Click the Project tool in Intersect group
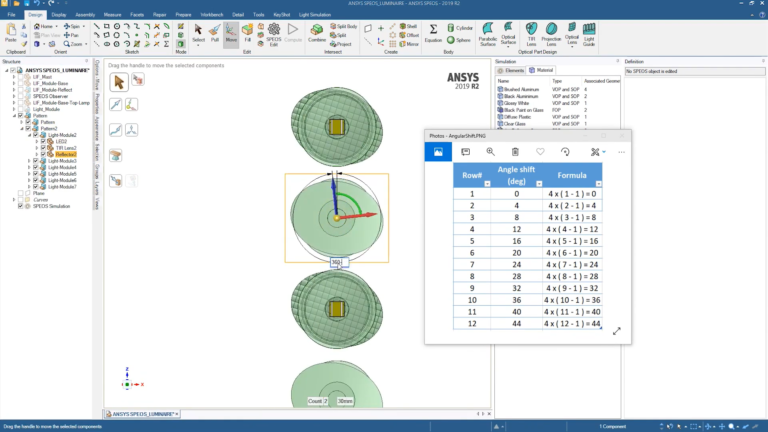768x432 pixels. [x=341, y=44]
